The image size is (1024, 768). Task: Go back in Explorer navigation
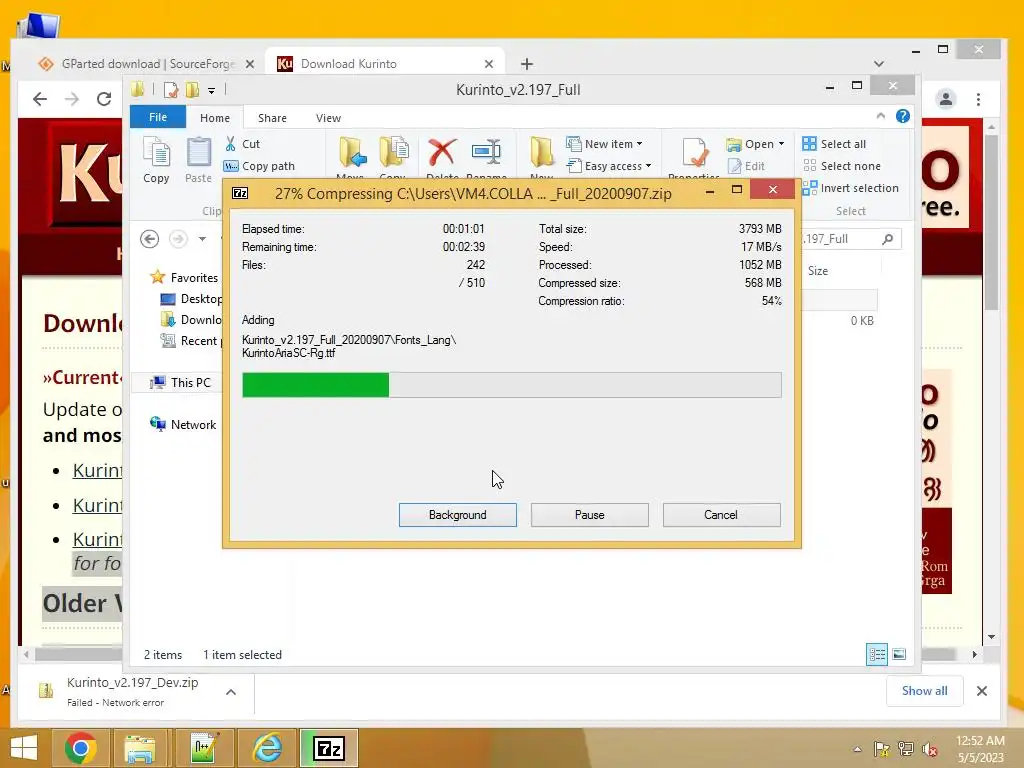coord(150,239)
